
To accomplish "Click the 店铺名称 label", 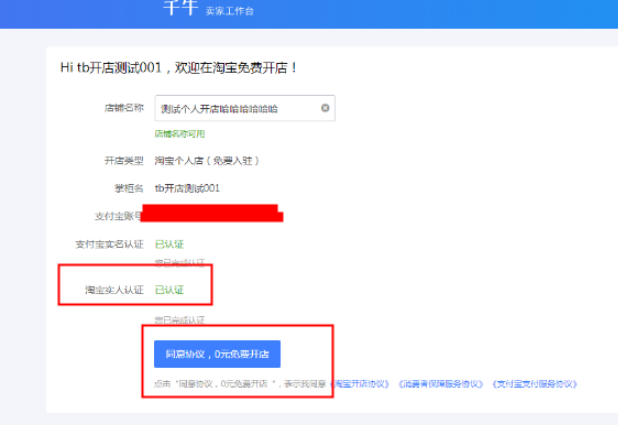I will pyautogui.click(x=124, y=107).
